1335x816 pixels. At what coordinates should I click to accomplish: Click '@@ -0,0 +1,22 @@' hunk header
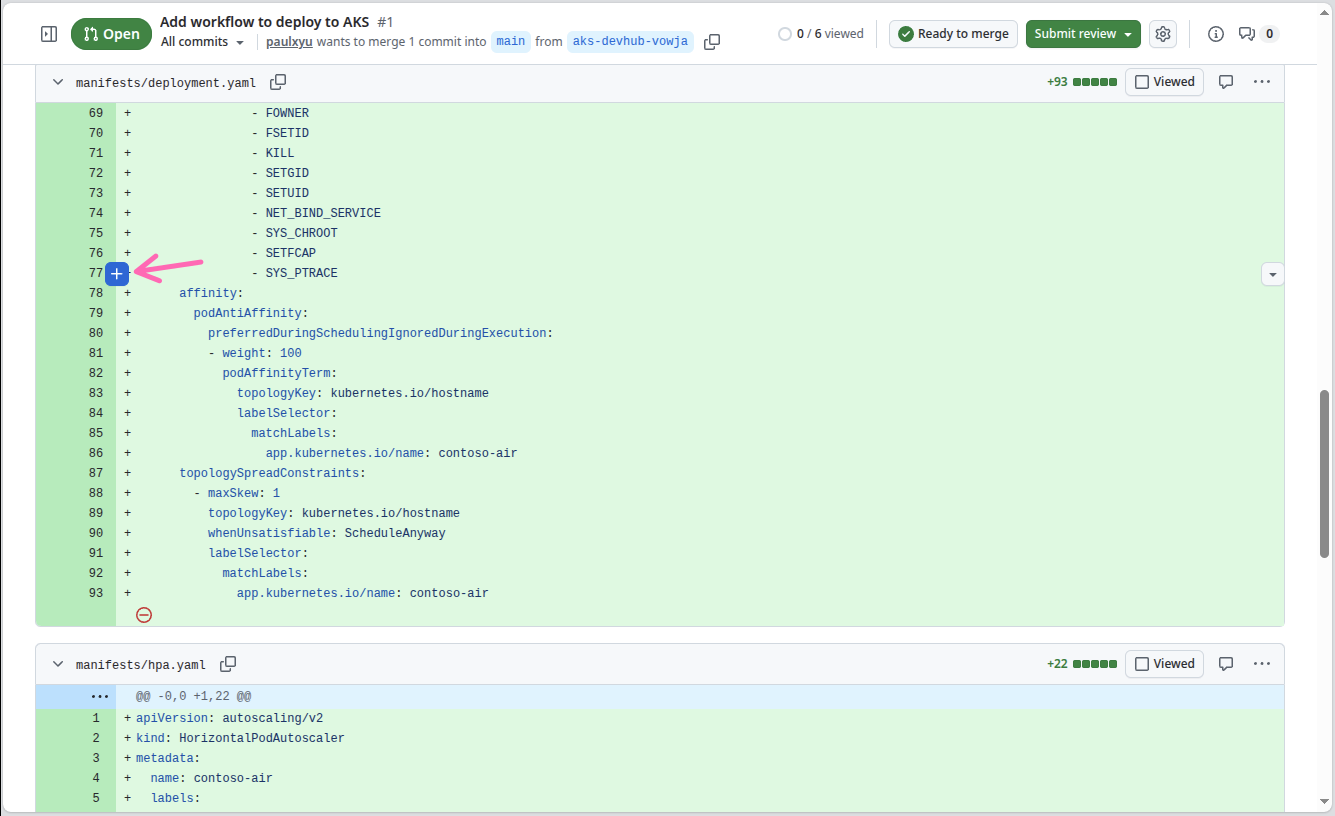coord(700,696)
